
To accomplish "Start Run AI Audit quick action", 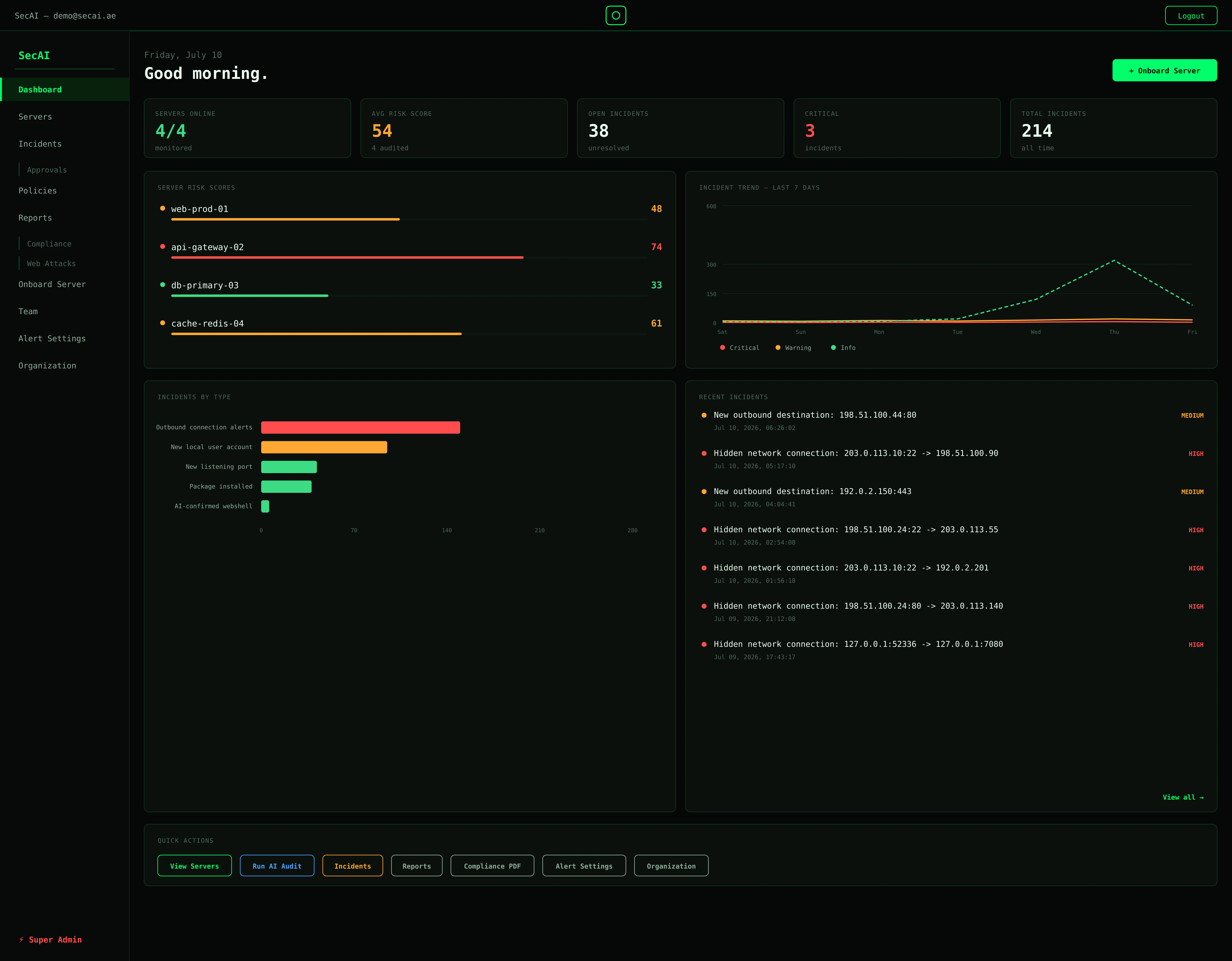I will point(277,866).
